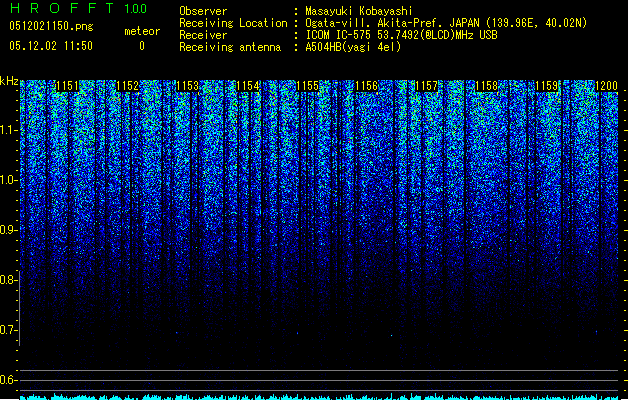The width and height of the screenshot is (629, 400).
Task: Click the 0.7 frequency axis label
Action: (9, 330)
